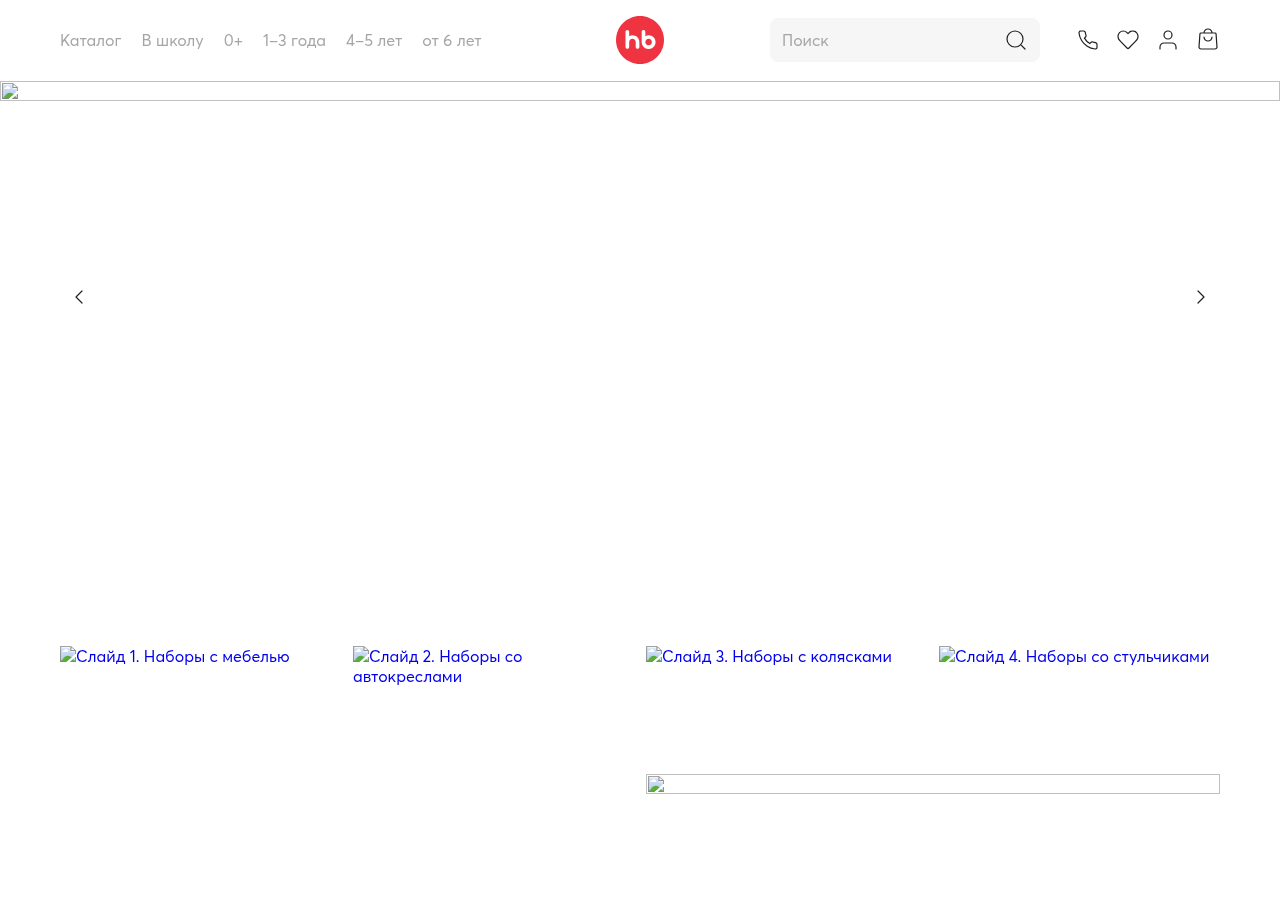Select the В школу menu item
Image resolution: width=1280 pixels, height=900 pixels.
click(x=173, y=40)
